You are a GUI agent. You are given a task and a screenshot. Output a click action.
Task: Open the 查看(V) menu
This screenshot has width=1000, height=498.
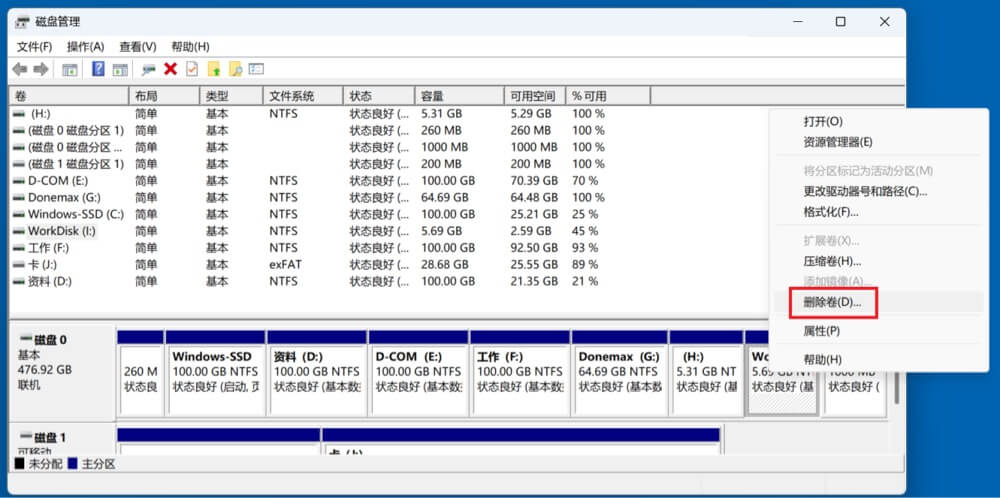(x=138, y=46)
